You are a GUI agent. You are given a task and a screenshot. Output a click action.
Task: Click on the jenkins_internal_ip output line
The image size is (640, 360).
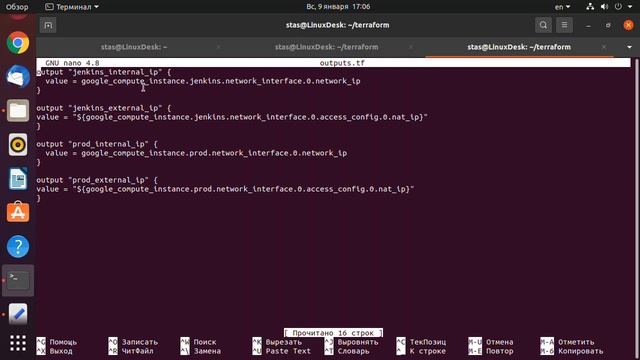point(104,72)
